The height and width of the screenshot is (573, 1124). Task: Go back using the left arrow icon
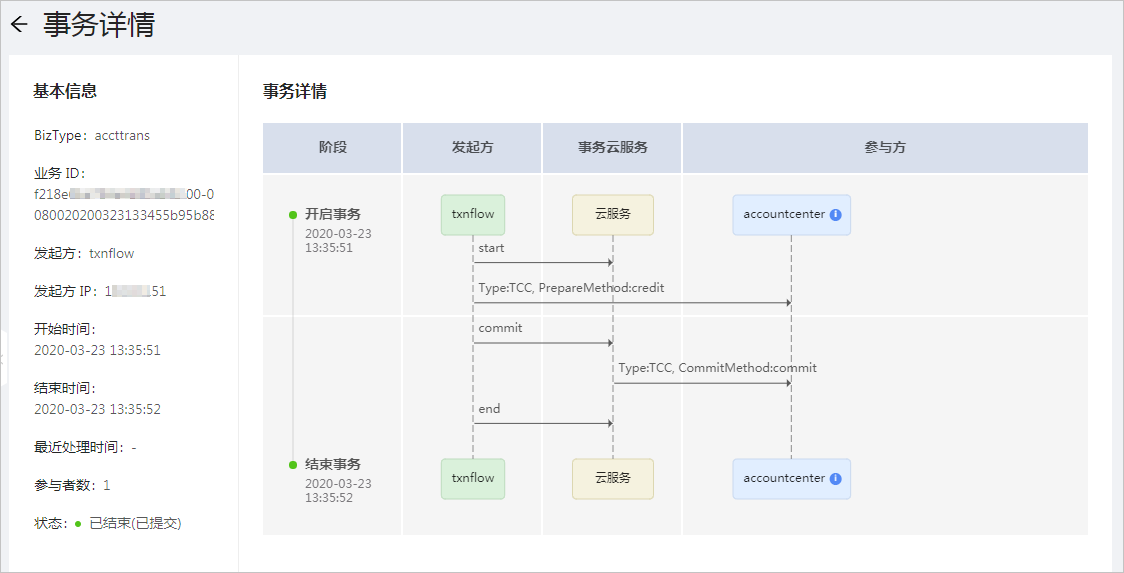[x=19, y=24]
